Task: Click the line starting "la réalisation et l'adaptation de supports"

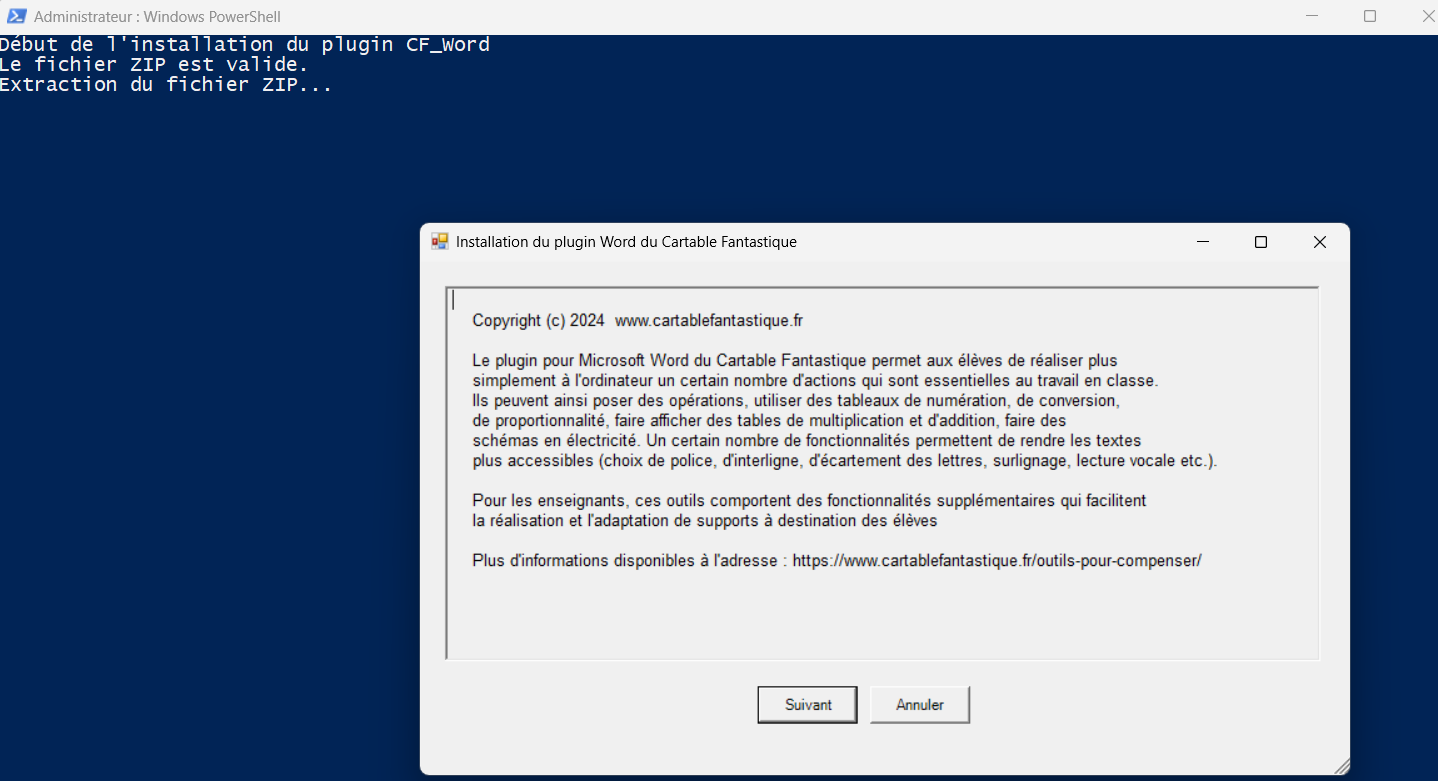Action: (705, 521)
